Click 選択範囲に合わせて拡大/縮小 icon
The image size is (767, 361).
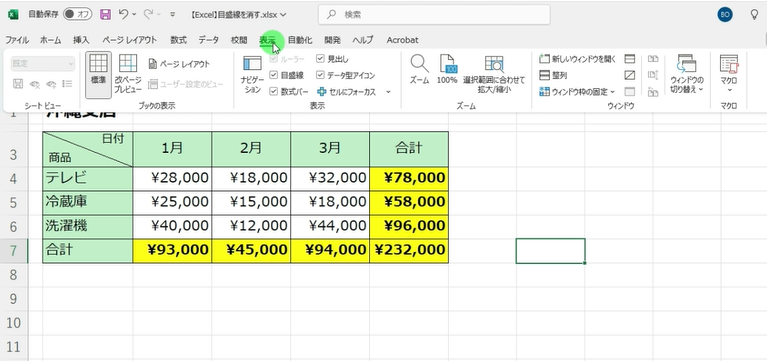(x=494, y=74)
